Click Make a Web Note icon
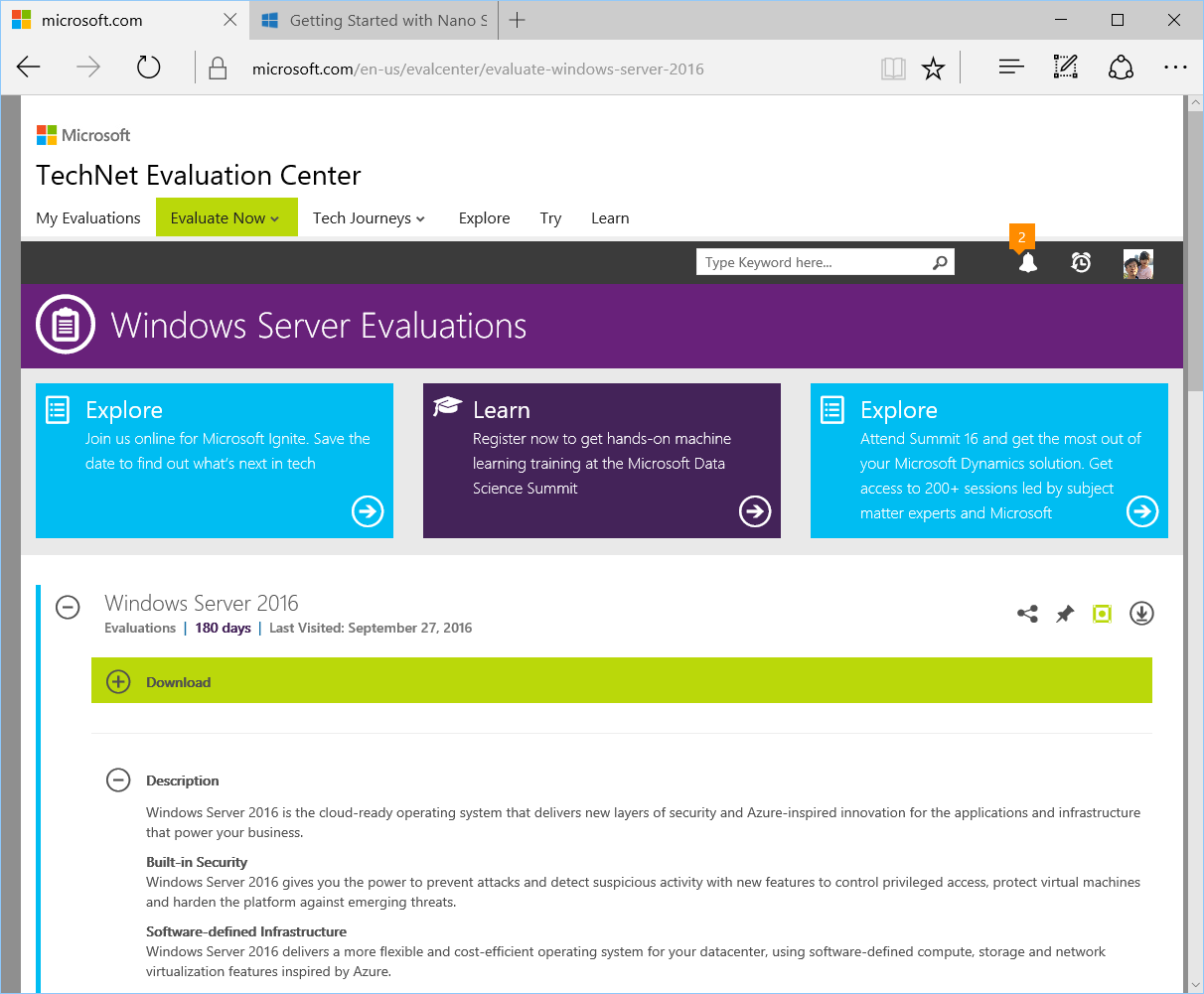Viewport: 1204px width, 994px height. tap(1065, 68)
